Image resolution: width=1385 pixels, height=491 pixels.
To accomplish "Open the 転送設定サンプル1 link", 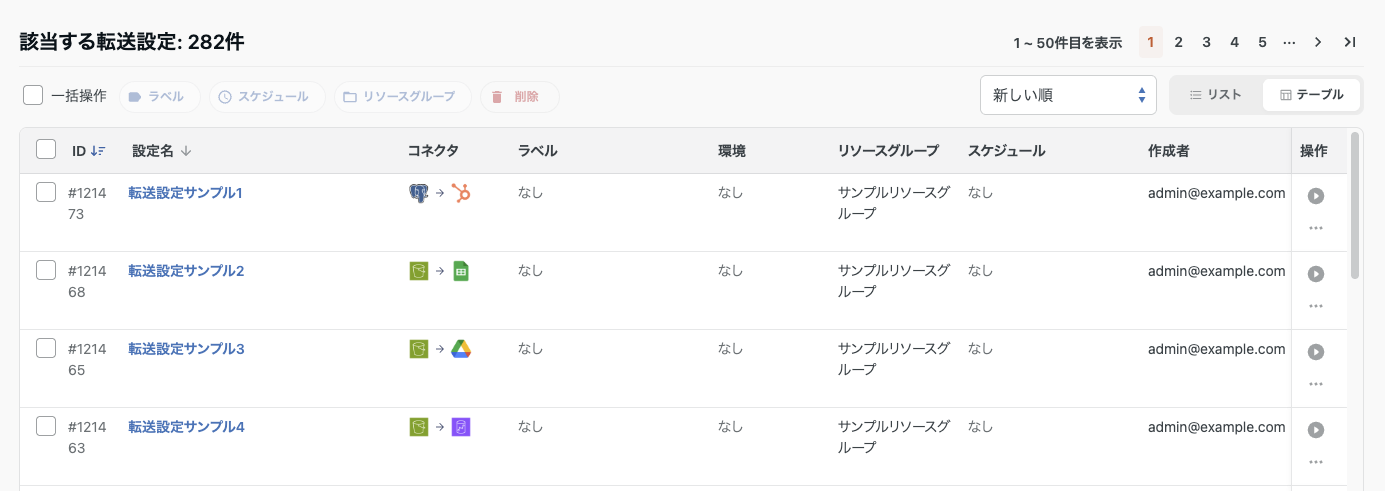I will point(186,193).
